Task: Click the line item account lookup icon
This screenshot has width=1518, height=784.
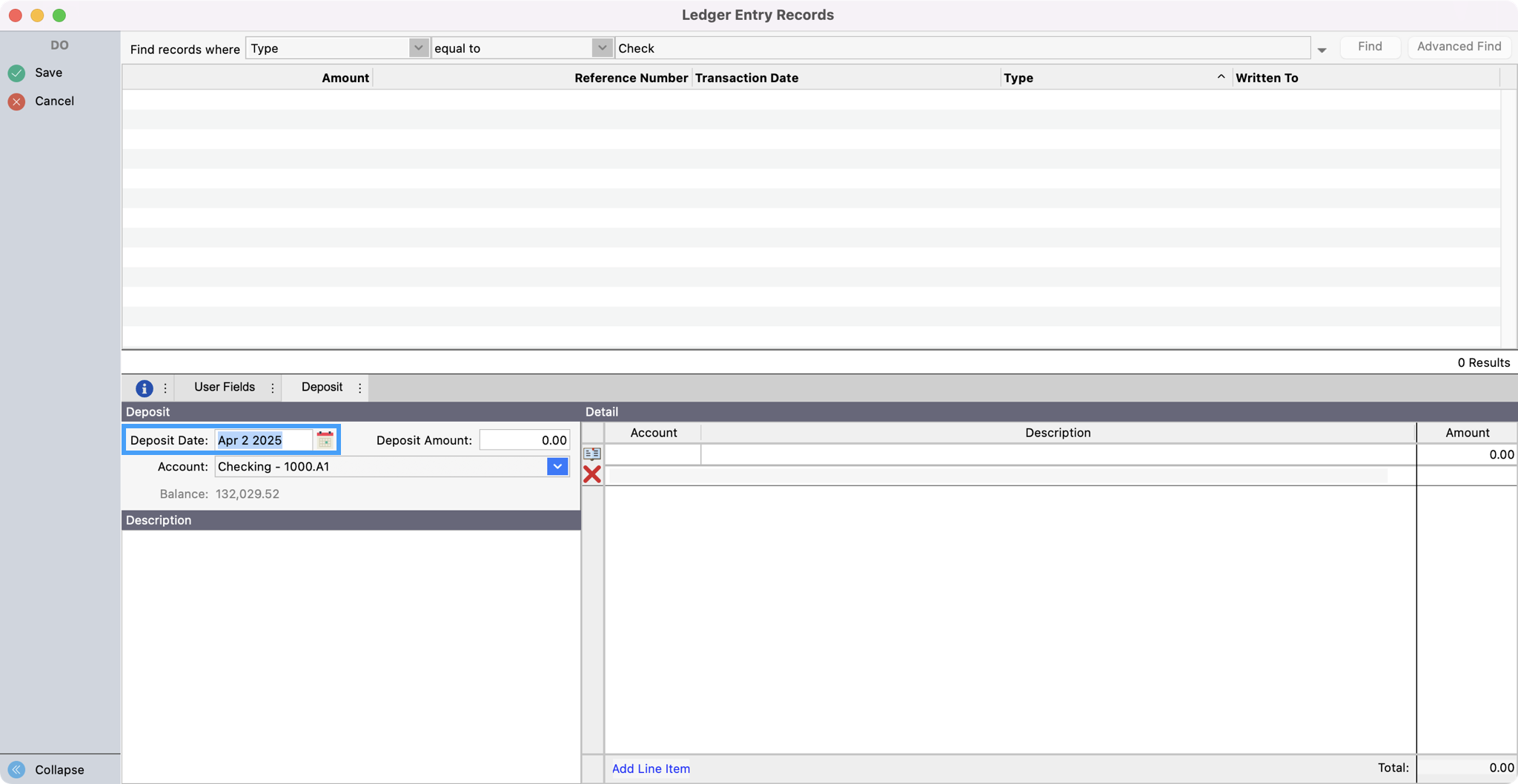Action: click(x=592, y=454)
